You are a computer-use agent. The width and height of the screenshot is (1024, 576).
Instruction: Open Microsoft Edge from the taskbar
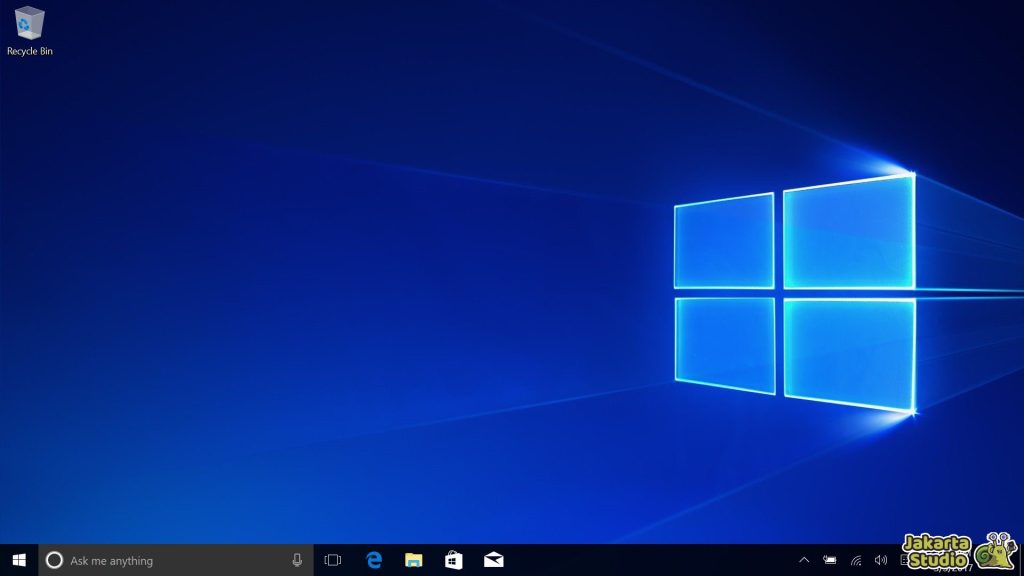[x=373, y=560]
